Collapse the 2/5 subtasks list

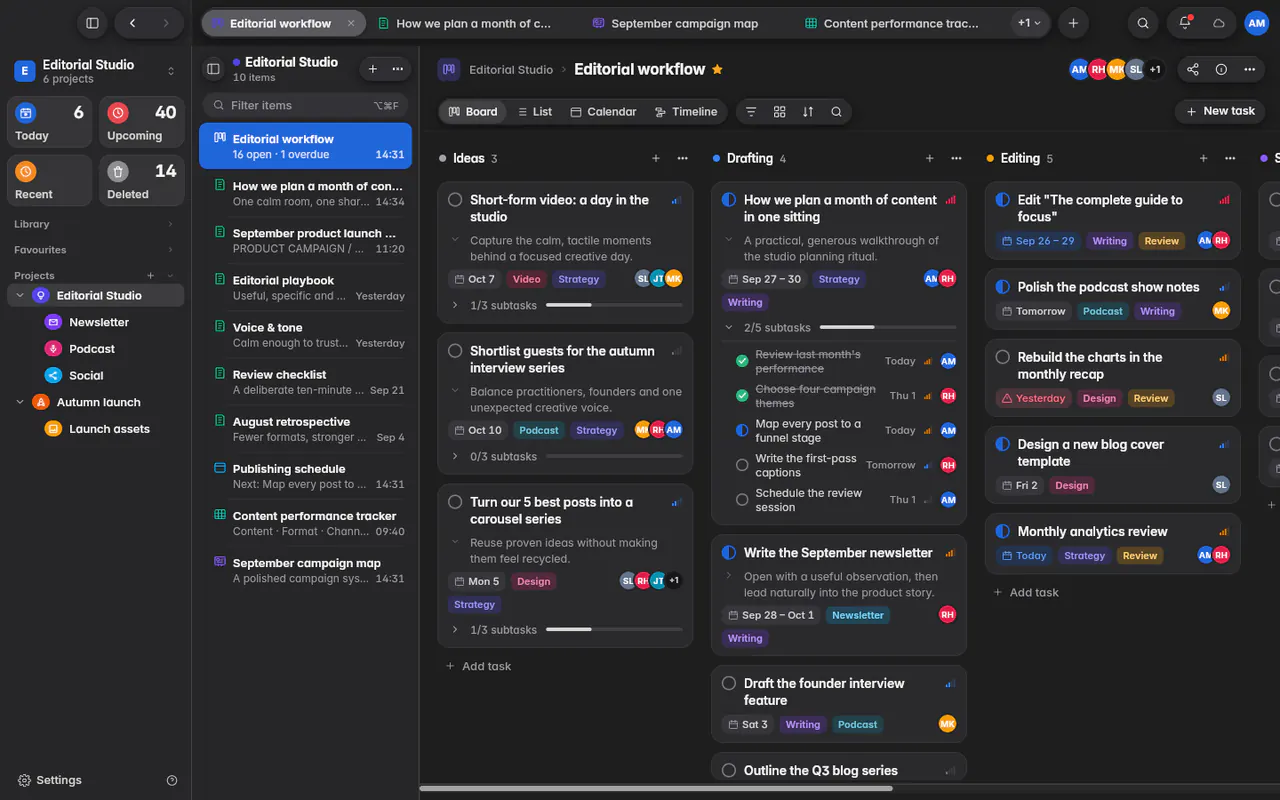pyautogui.click(x=729, y=327)
